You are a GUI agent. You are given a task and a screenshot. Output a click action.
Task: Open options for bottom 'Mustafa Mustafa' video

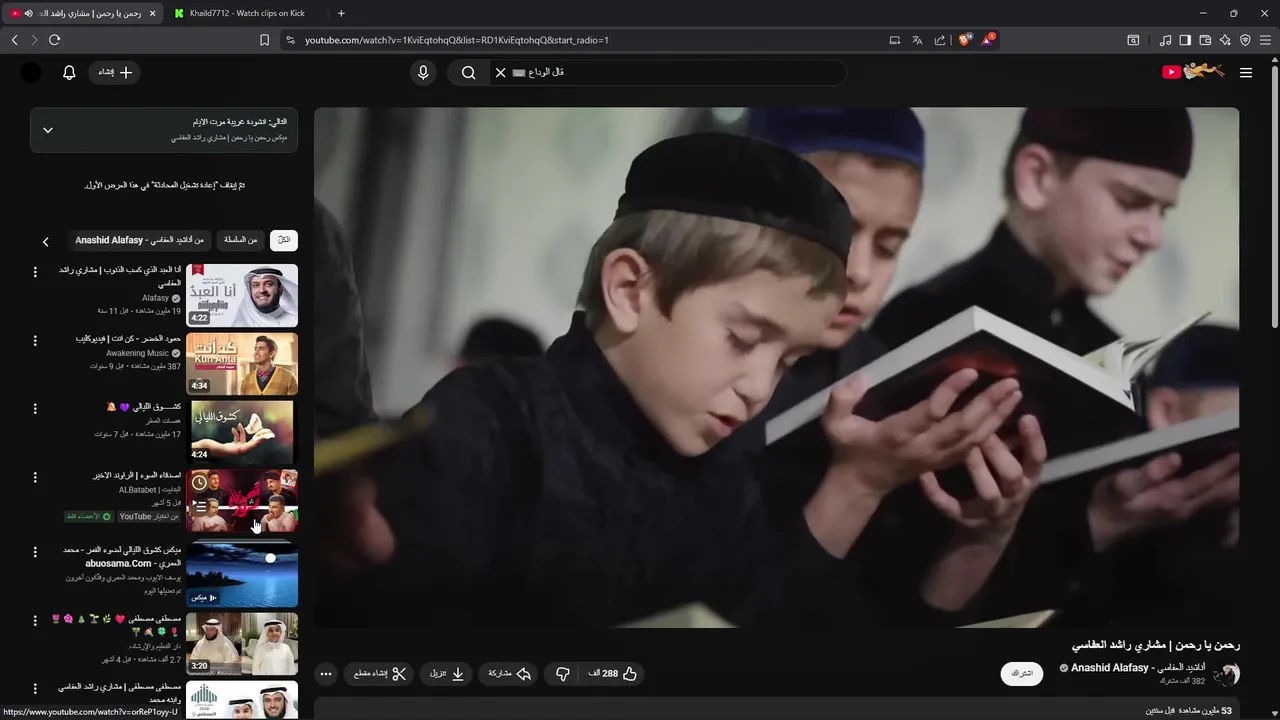coord(35,688)
